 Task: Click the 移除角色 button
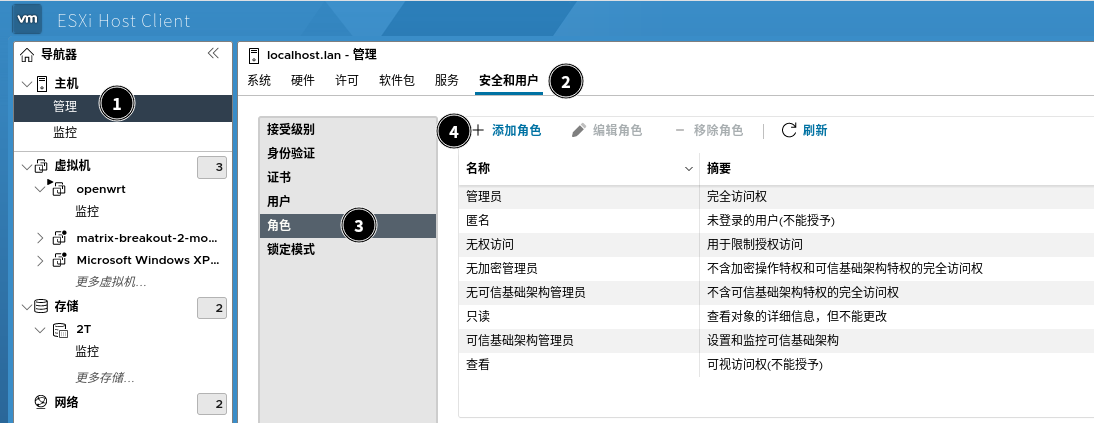coord(708,130)
